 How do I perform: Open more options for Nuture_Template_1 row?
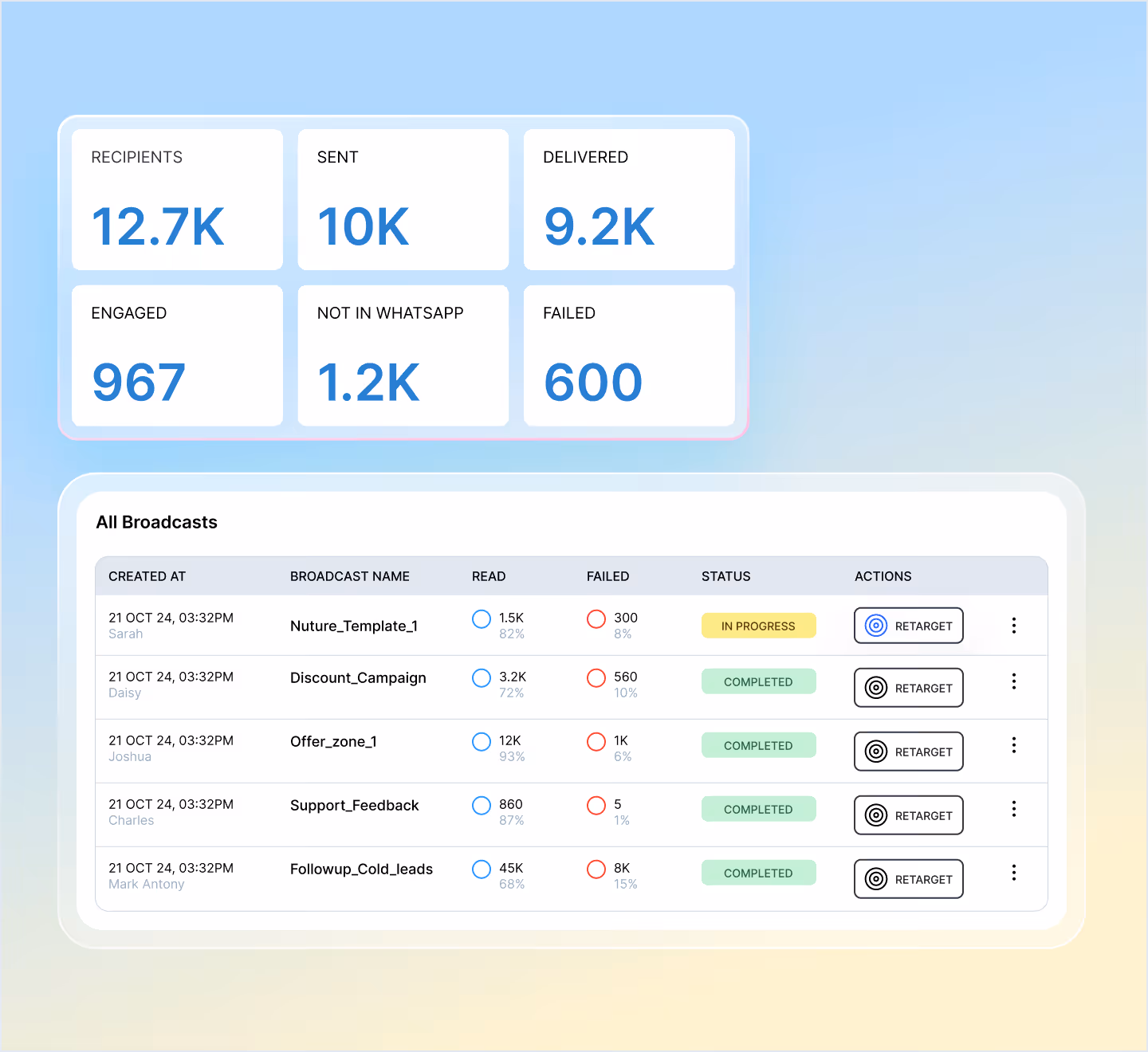pyautogui.click(x=1014, y=626)
